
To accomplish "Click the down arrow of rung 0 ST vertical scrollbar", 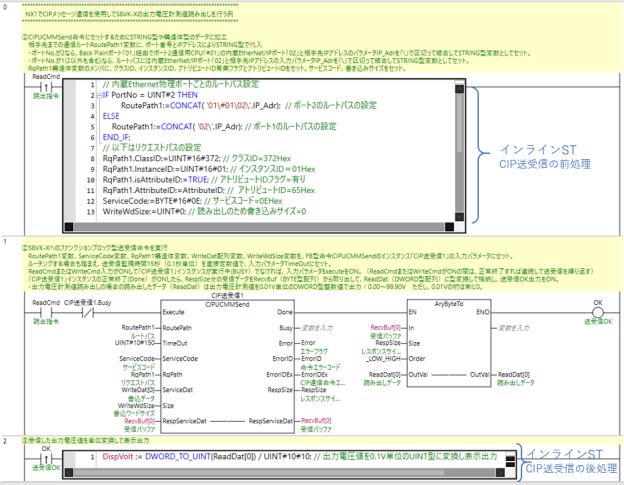I will tap(459, 216).
